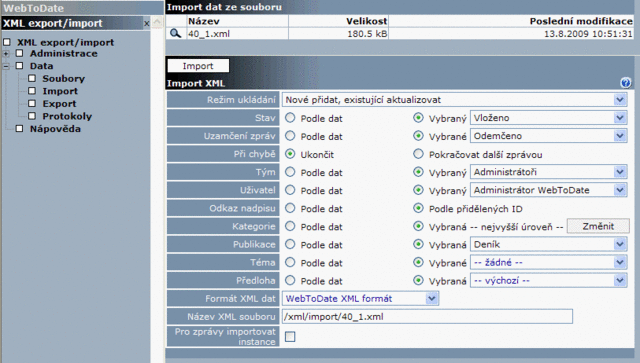Screen dimensions: 640x363
Task: Open Soubory in the tree
Action: pos(64,78)
